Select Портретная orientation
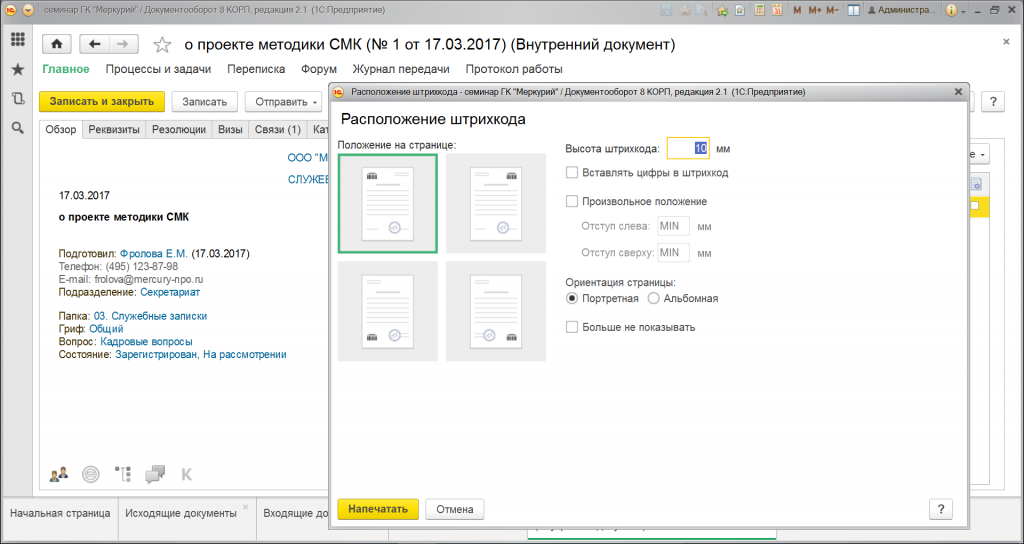Screen dimensions: 1024x544 tap(572, 298)
